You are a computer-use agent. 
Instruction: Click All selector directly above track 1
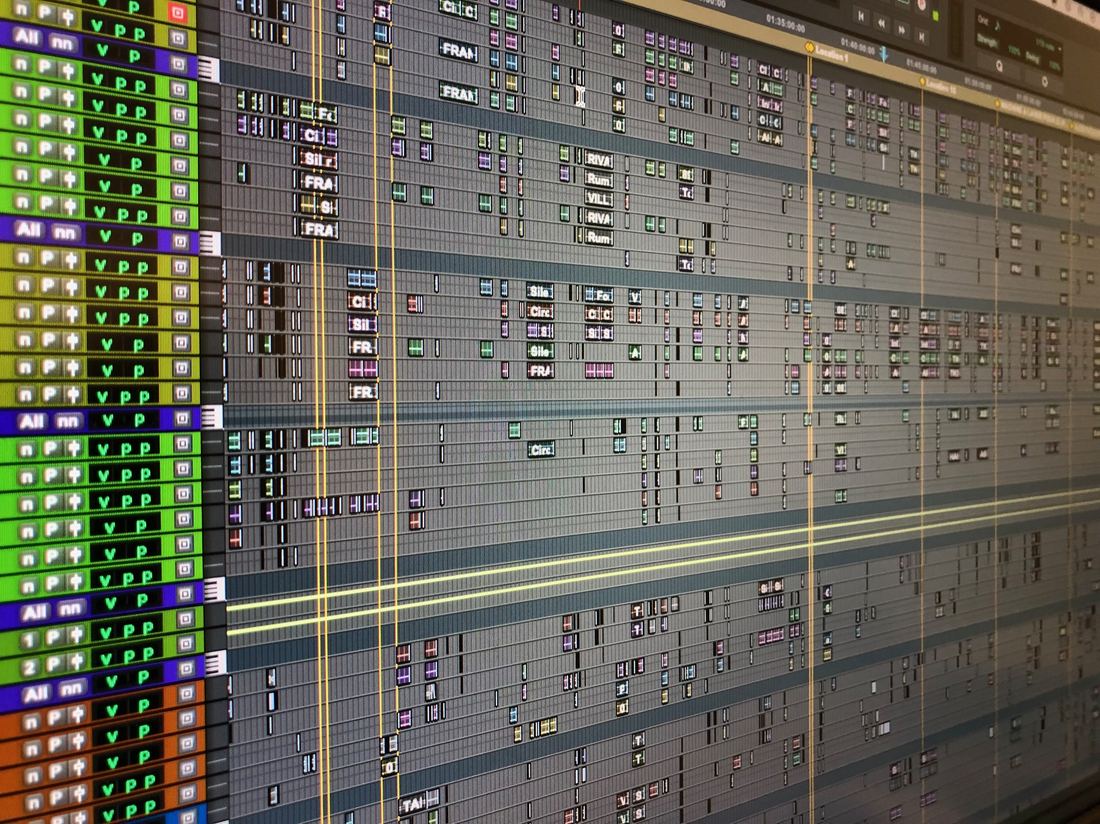click(34, 614)
